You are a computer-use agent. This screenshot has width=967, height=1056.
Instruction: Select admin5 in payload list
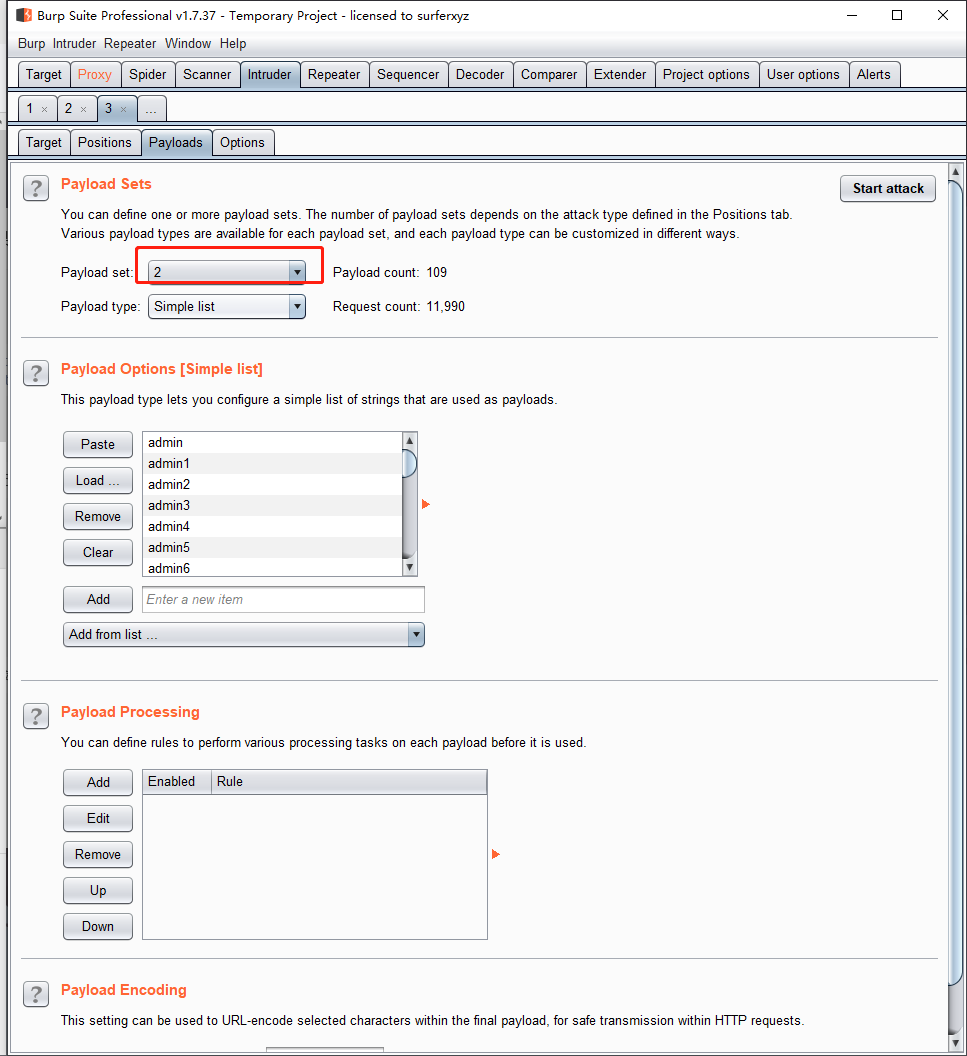click(x=272, y=548)
